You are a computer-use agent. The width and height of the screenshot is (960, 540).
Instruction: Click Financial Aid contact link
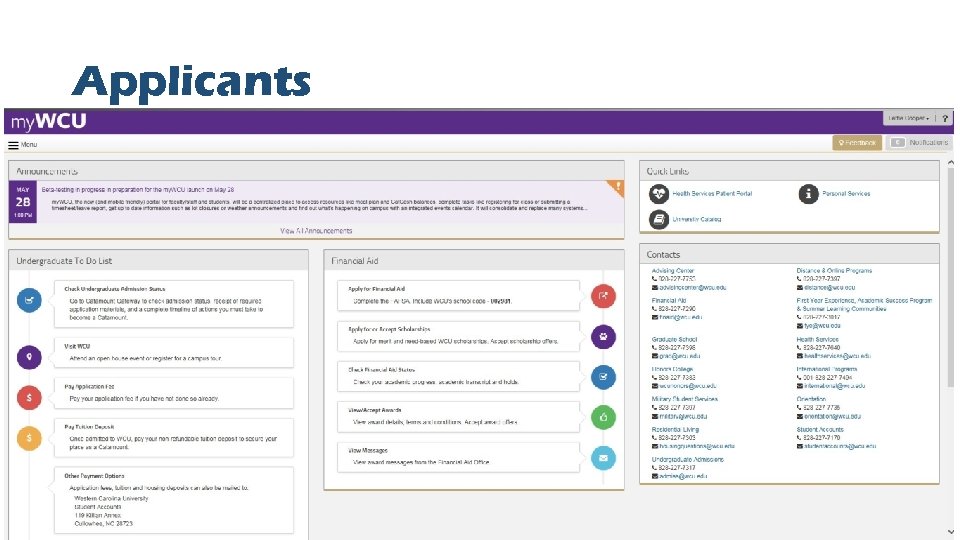coord(669,301)
